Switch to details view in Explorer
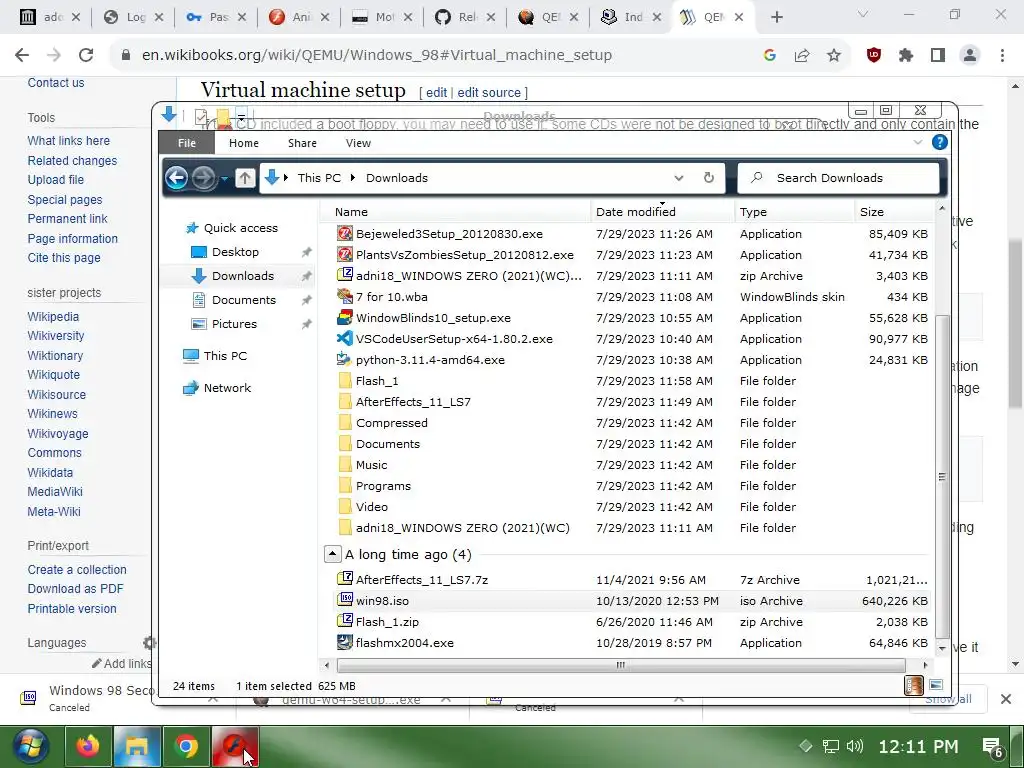The width and height of the screenshot is (1024, 768). [914, 685]
